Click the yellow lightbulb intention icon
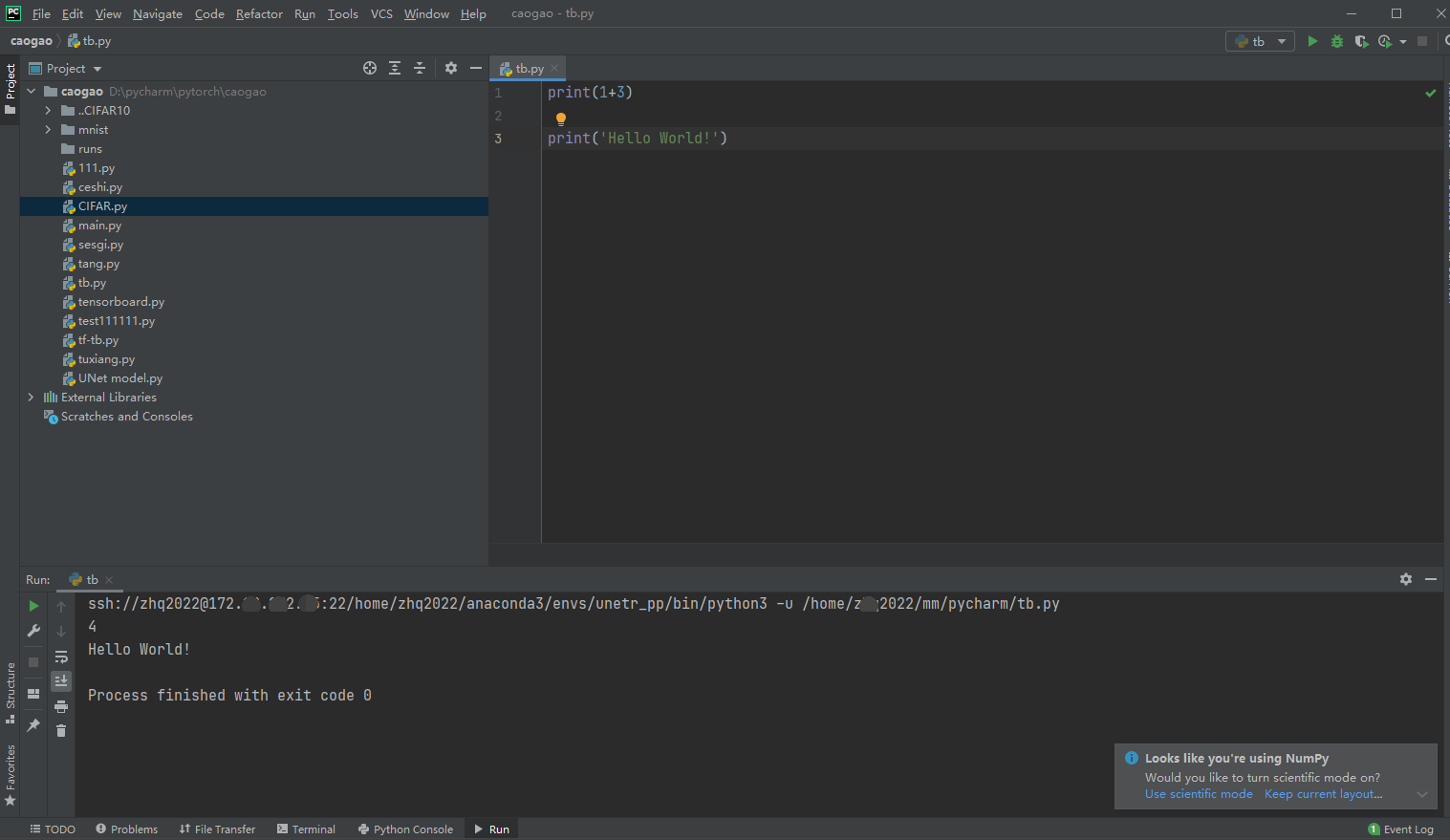Image resolution: width=1450 pixels, height=840 pixels. point(561,119)
